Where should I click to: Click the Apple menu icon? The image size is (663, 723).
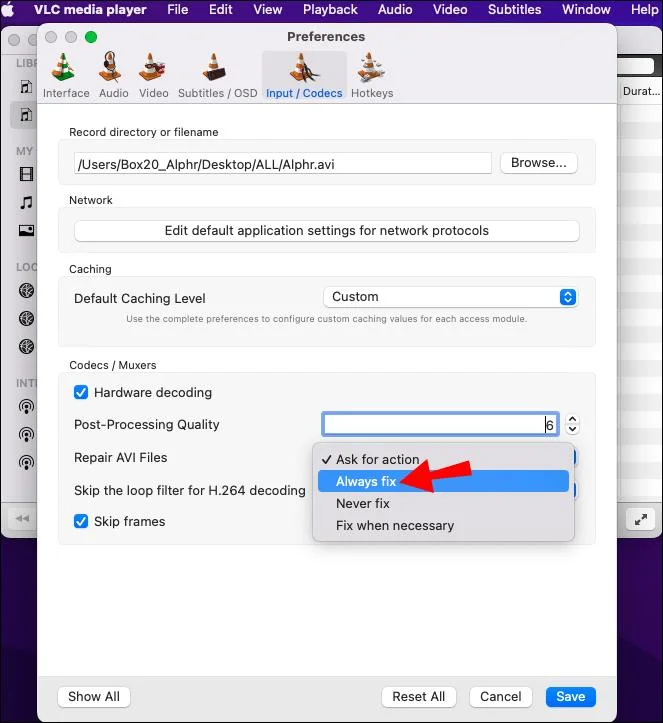[8, 10]
